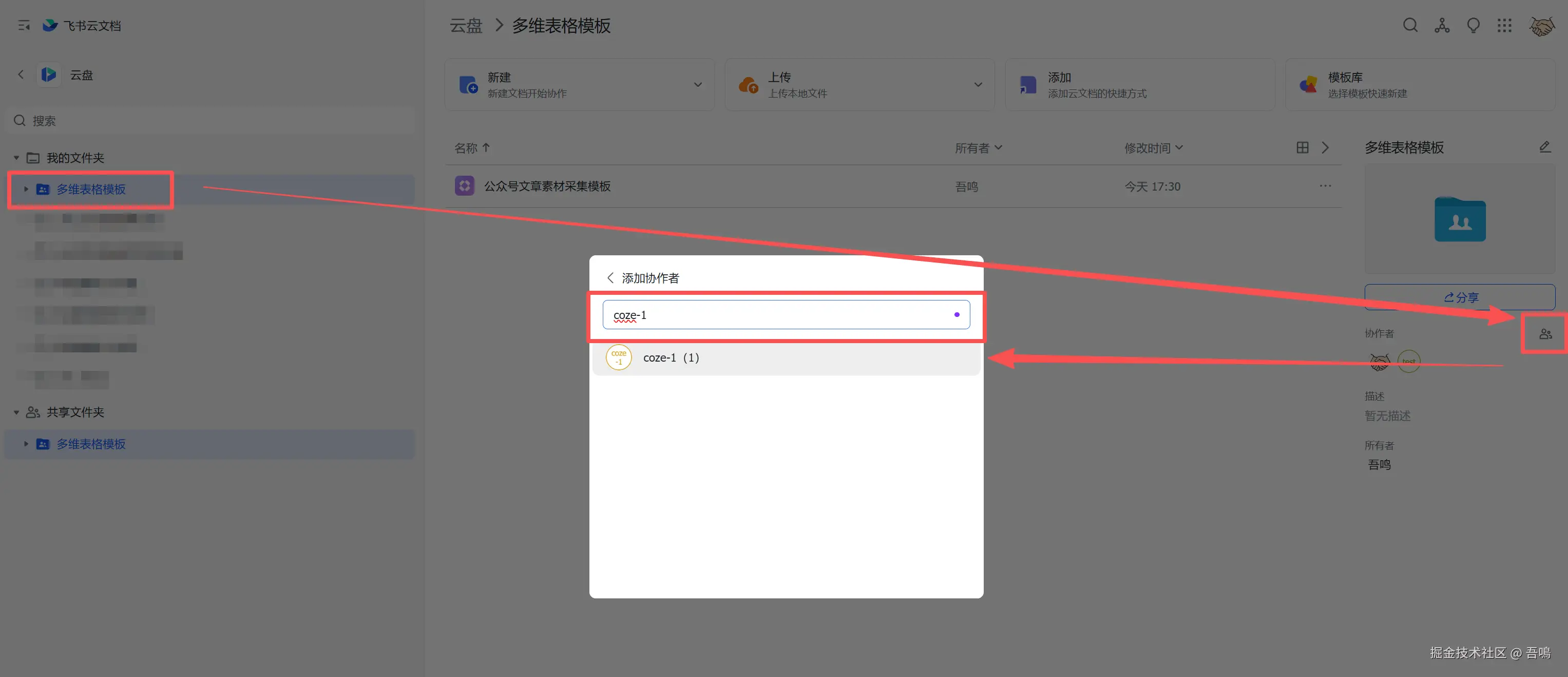The height and width of the screenshot is (677, 1568).
Task: Switch to grid view layout icon
Action: pyautogui.click(x=1302, y=147)
